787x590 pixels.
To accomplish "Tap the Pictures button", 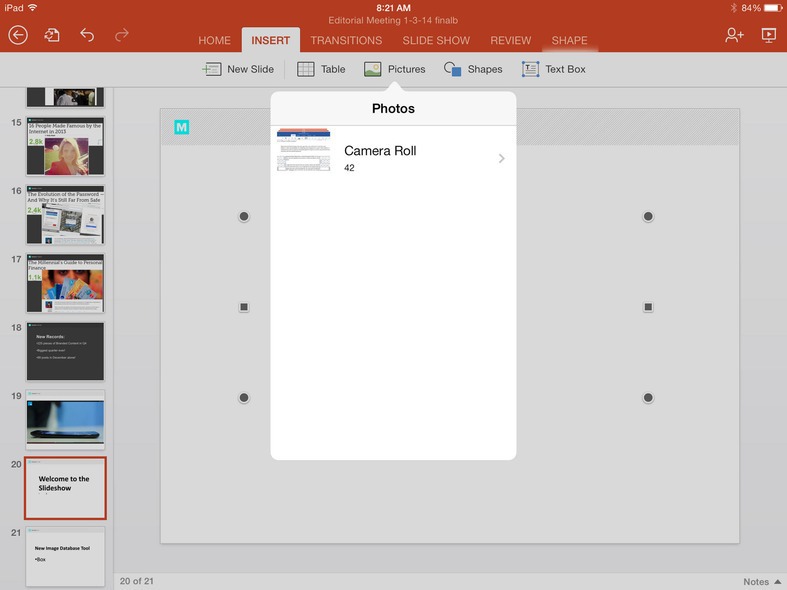I will [x=394, y=69].
